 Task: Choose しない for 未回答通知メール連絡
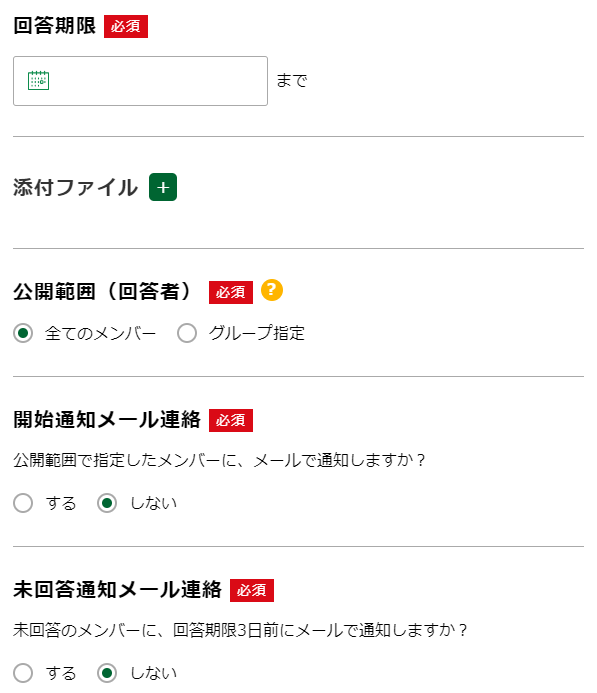click(107, 673)
